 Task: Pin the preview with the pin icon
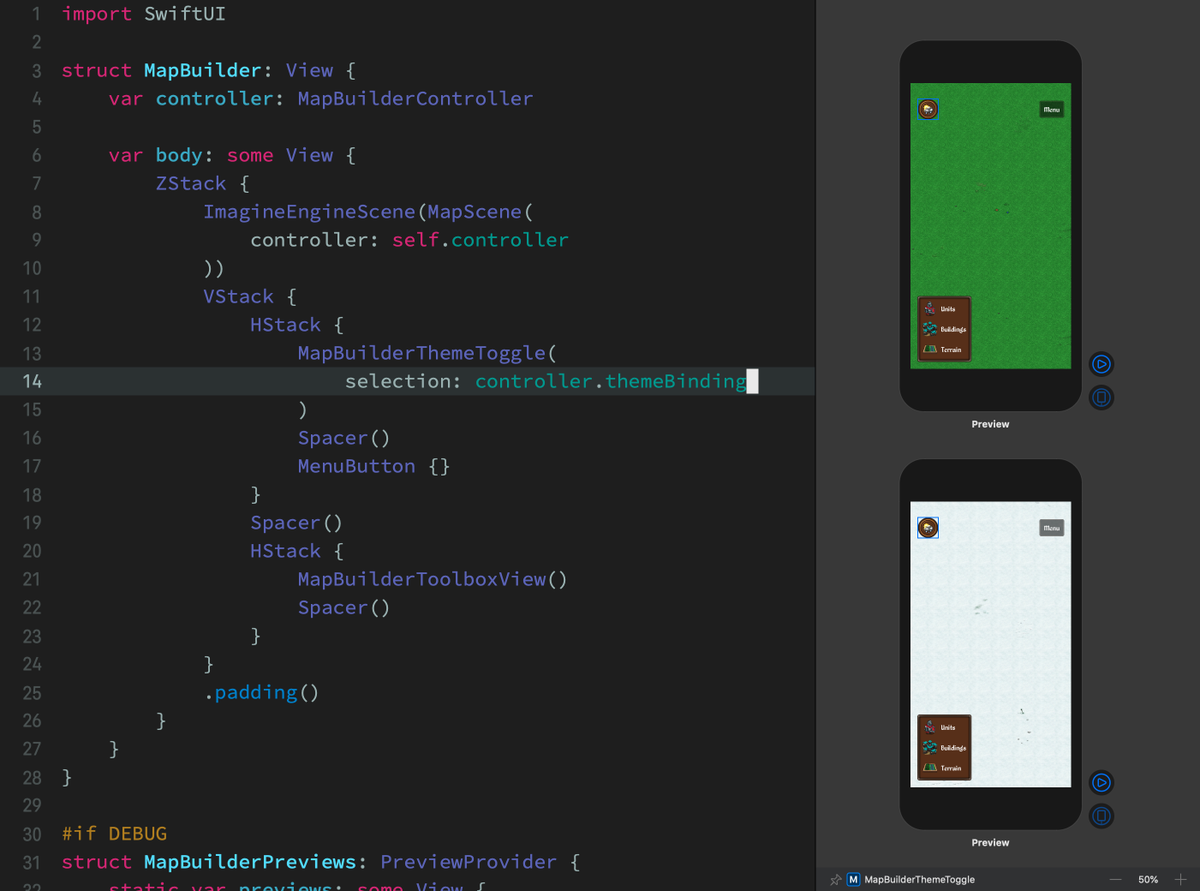pos(836,880)
